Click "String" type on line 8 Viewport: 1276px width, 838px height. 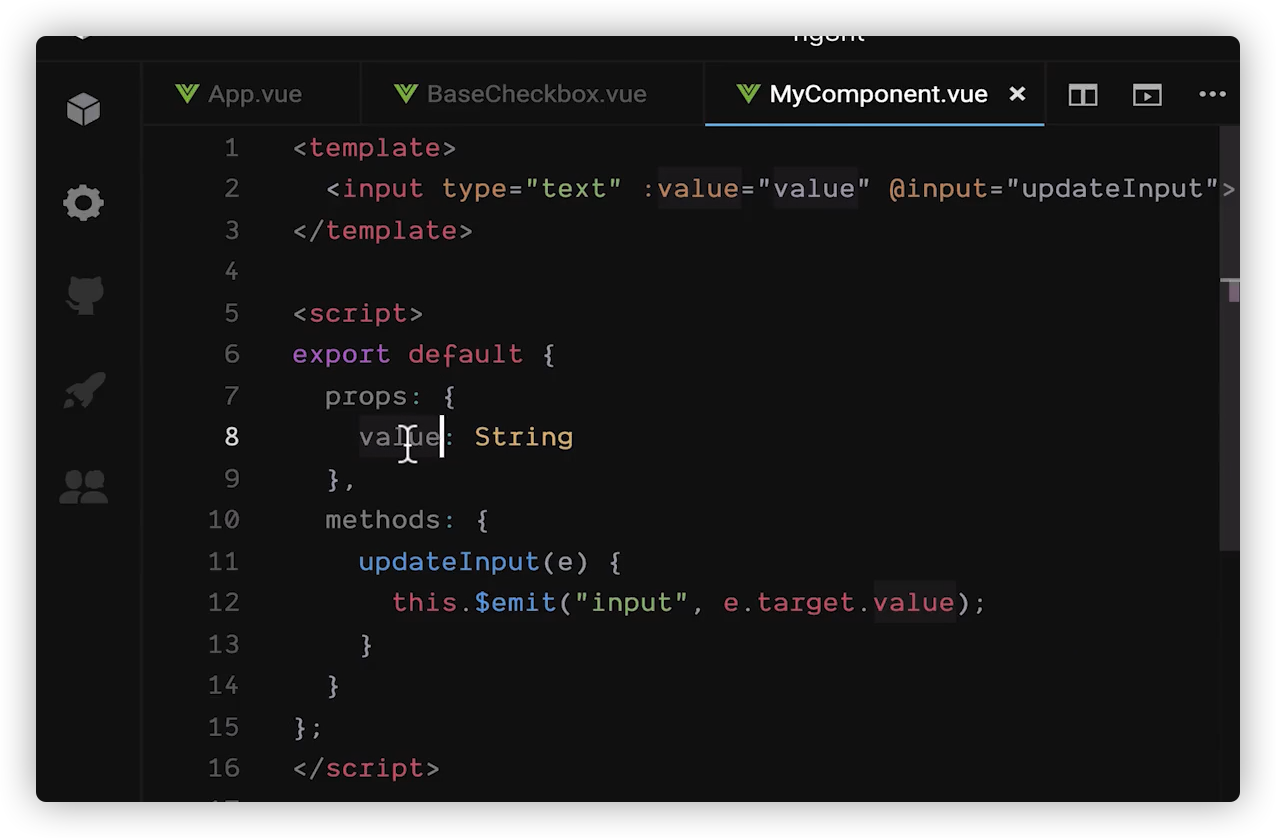pos(523,437)
